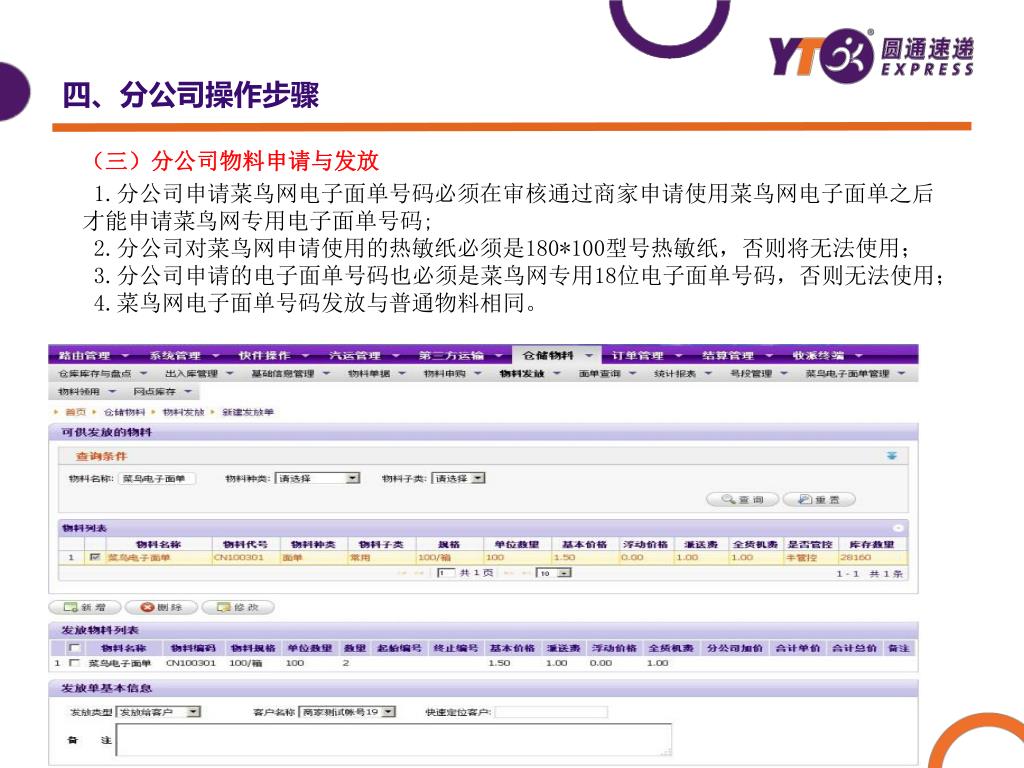This screenshot has height=768, width=1024.
Task: Click the 合计总价 column header
Action: tap(854, 648)
